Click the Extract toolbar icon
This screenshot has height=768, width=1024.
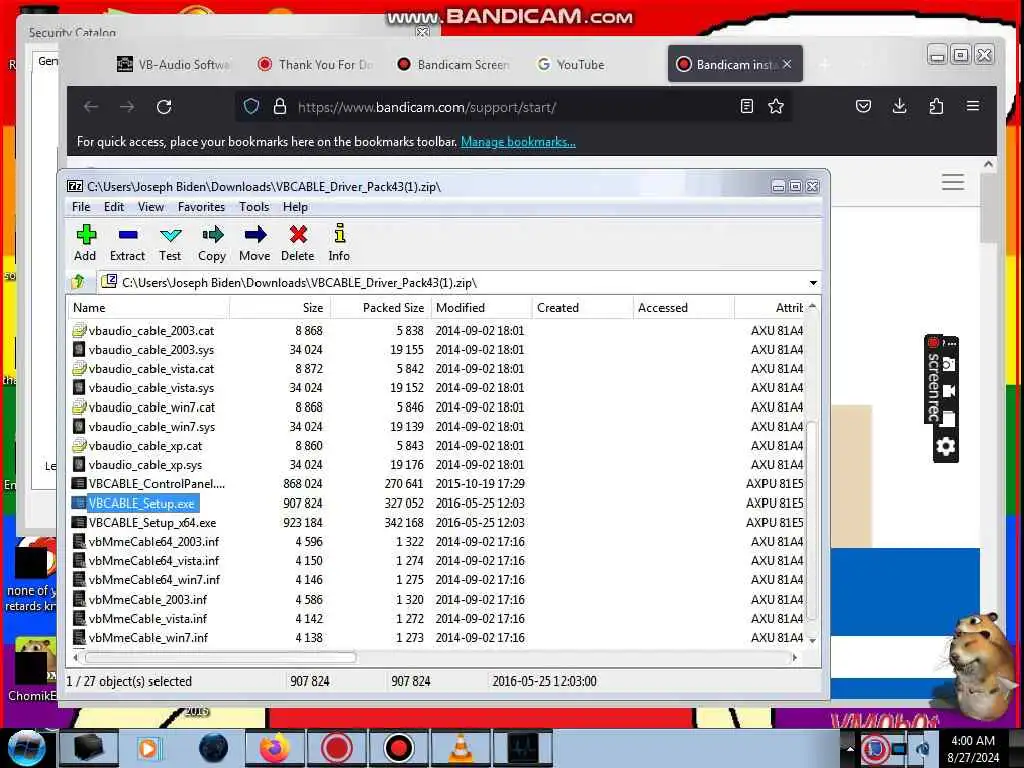(127, 243)
